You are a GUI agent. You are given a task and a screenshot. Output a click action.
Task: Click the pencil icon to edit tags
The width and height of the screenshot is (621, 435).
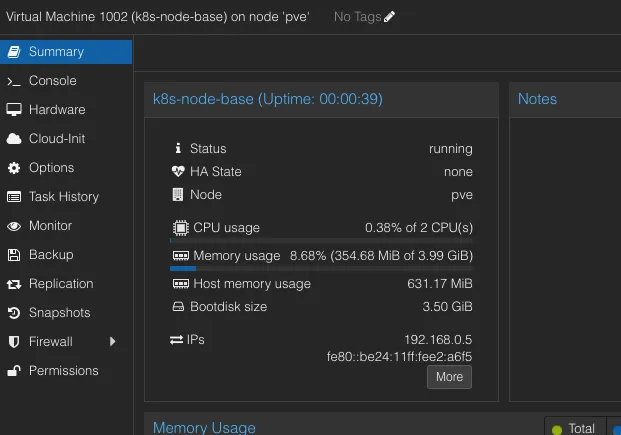click(389, 16)
